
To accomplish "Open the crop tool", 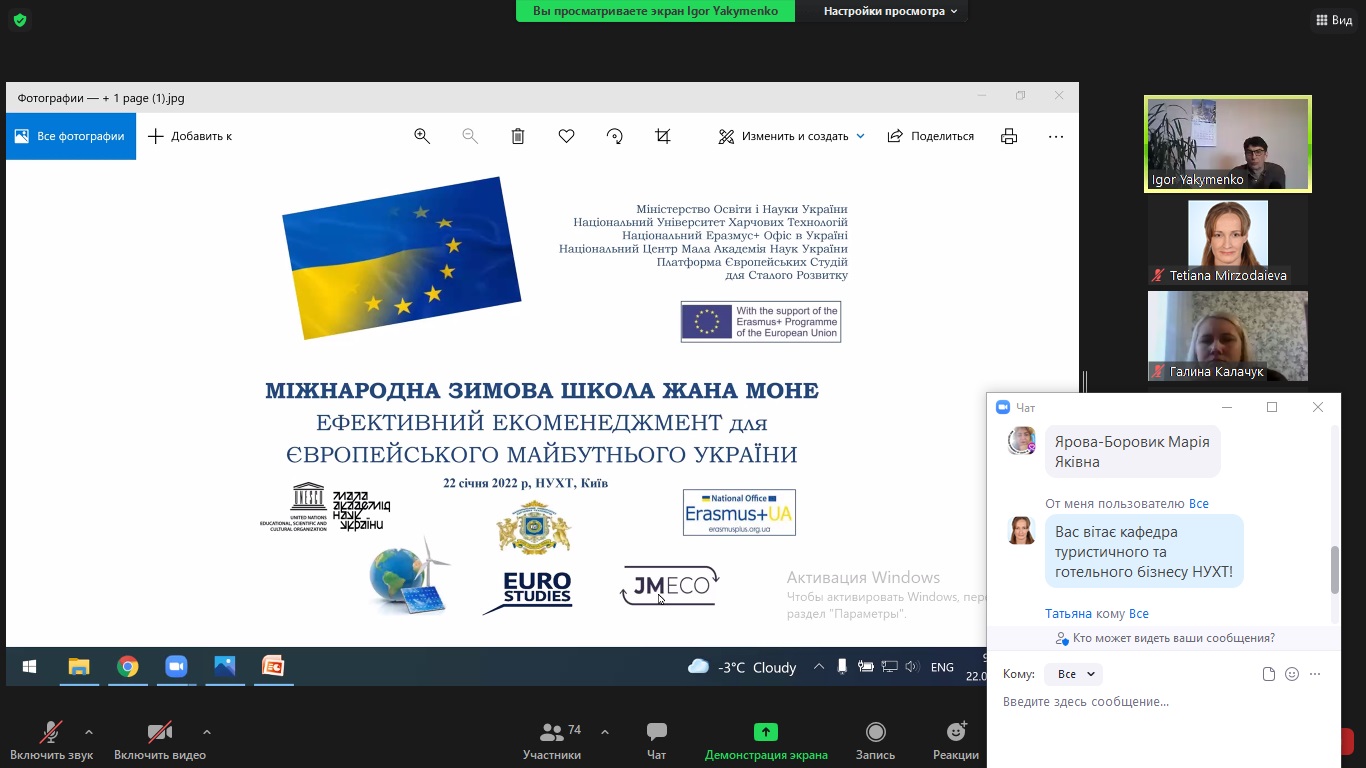I will click(663, 136).
